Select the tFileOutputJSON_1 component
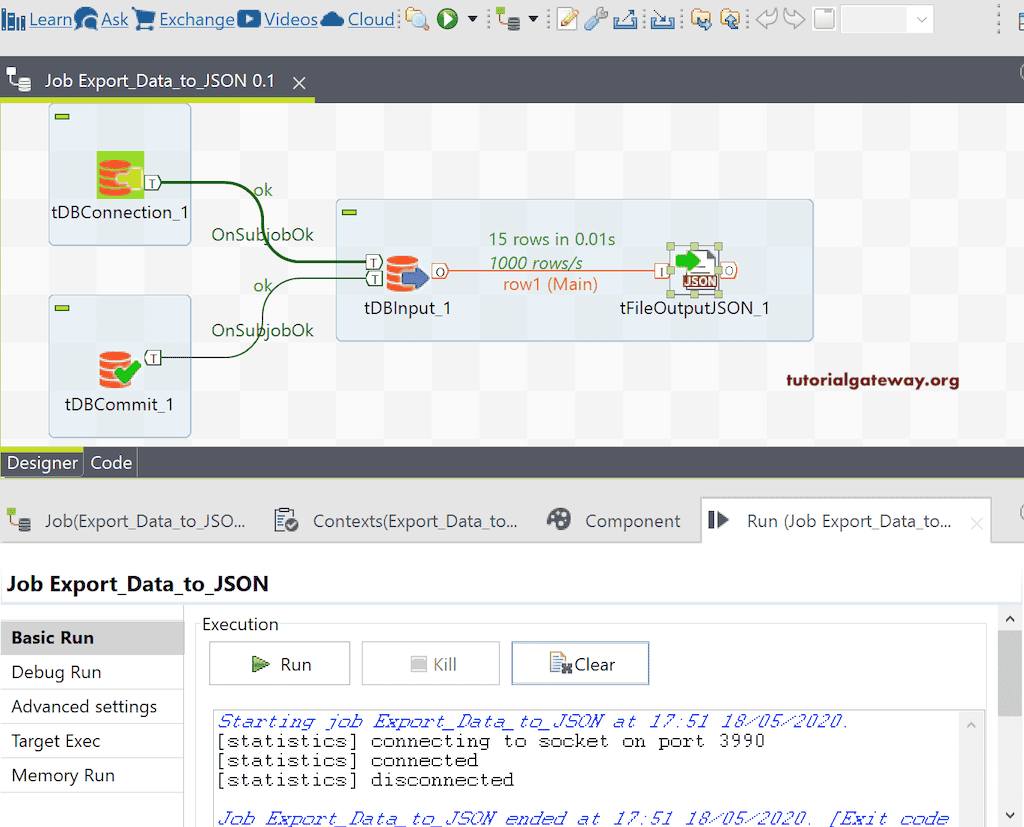This screenshot has height=827, width=1024. click(695, 270)
